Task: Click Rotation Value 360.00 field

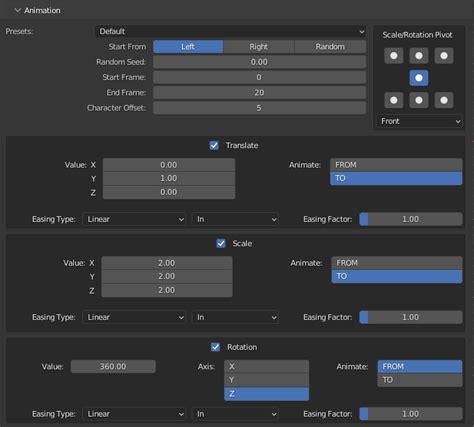Action: click(x=113, y=367)
